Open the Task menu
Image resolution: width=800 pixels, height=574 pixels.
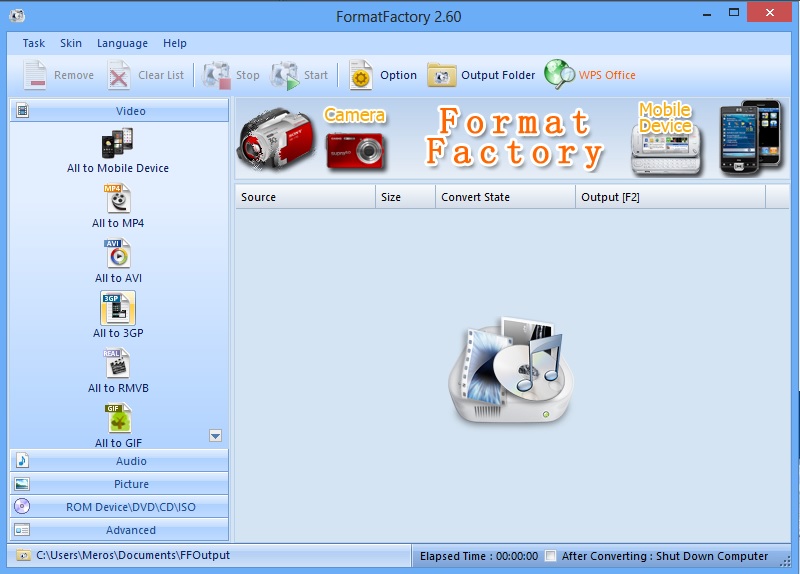point(34,43)
